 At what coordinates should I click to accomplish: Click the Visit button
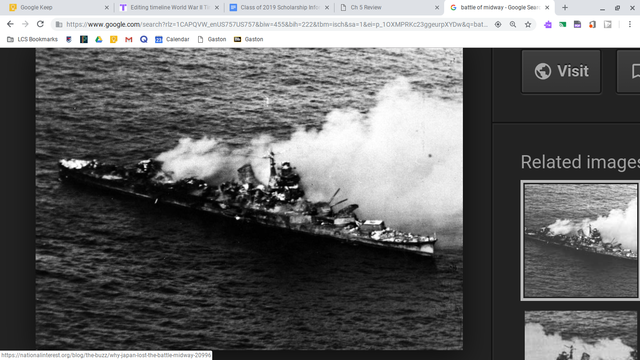(x=561, y=71)
